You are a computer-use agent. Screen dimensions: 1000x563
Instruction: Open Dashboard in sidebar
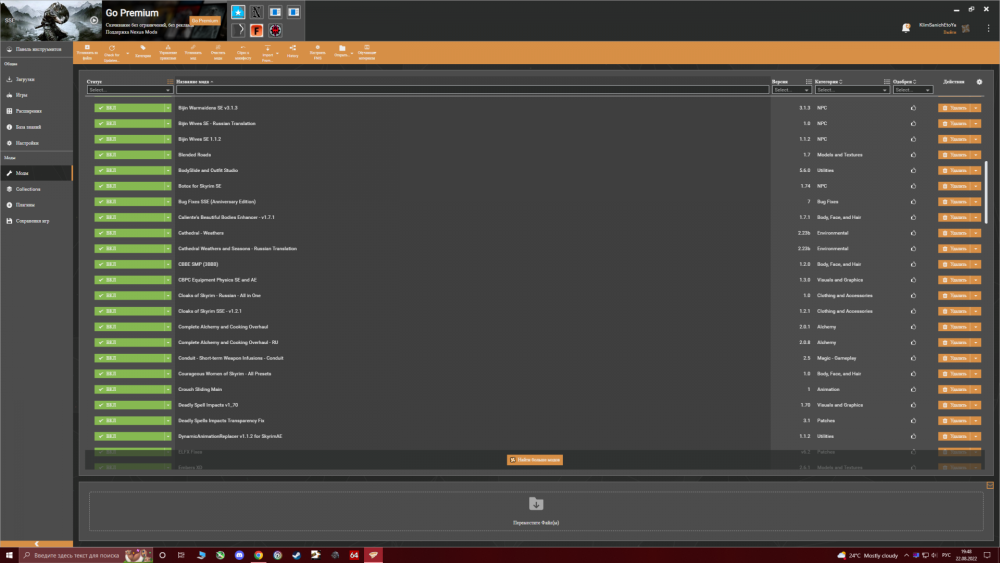36,49
